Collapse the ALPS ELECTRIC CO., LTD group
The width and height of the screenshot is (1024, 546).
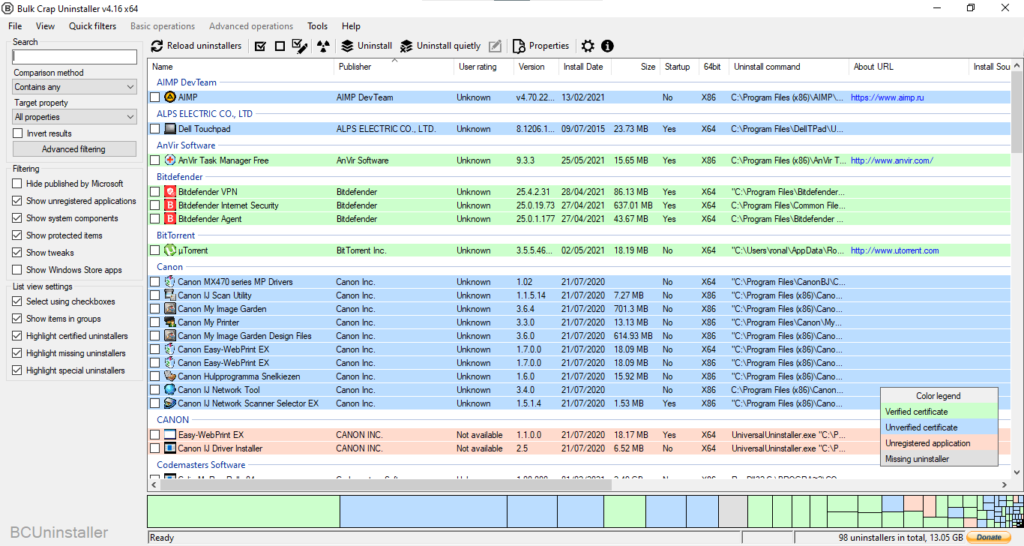point(204,114)
